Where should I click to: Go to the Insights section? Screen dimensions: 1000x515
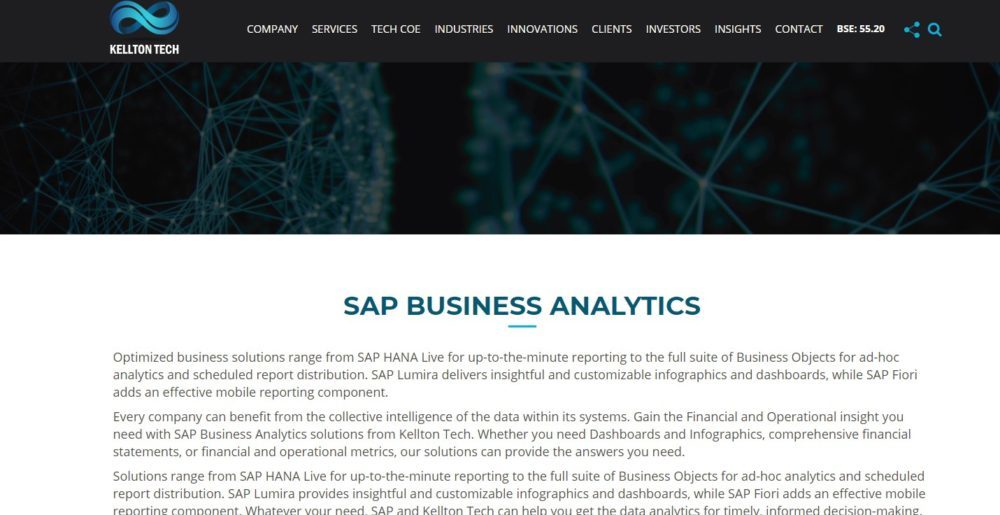coord(738,29)
